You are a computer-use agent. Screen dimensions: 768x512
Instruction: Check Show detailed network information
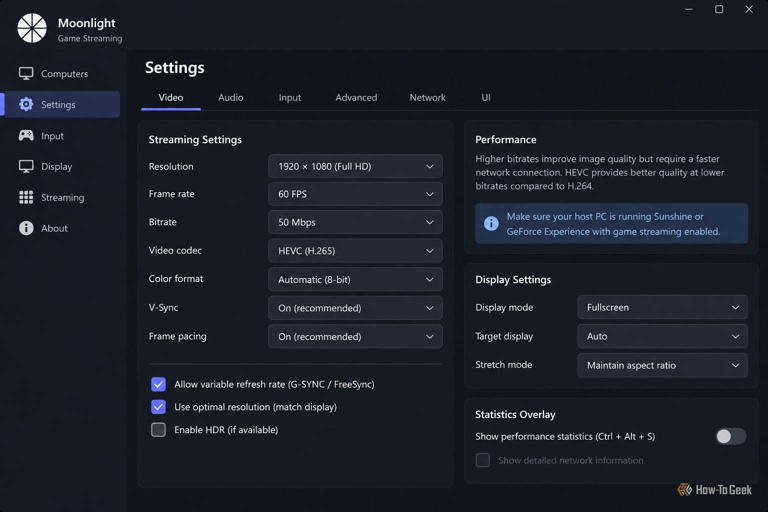482,460
